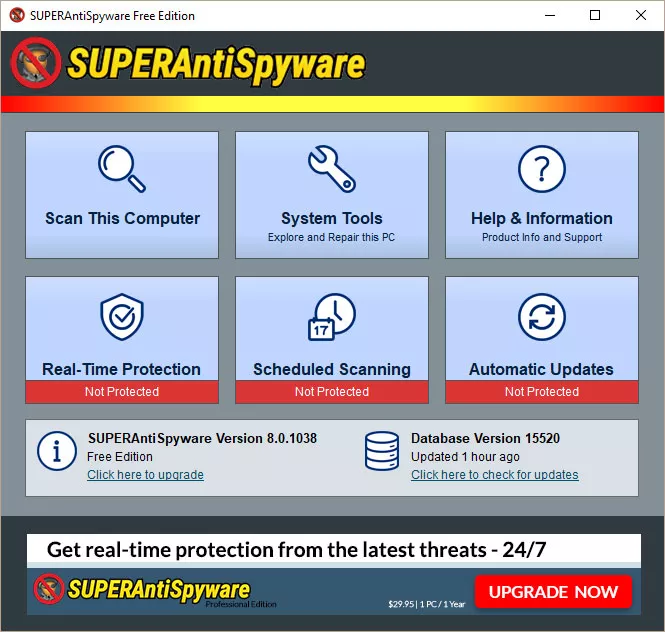Open System Tools tile label
665x632 pixels.
click(x=332, y=218)
